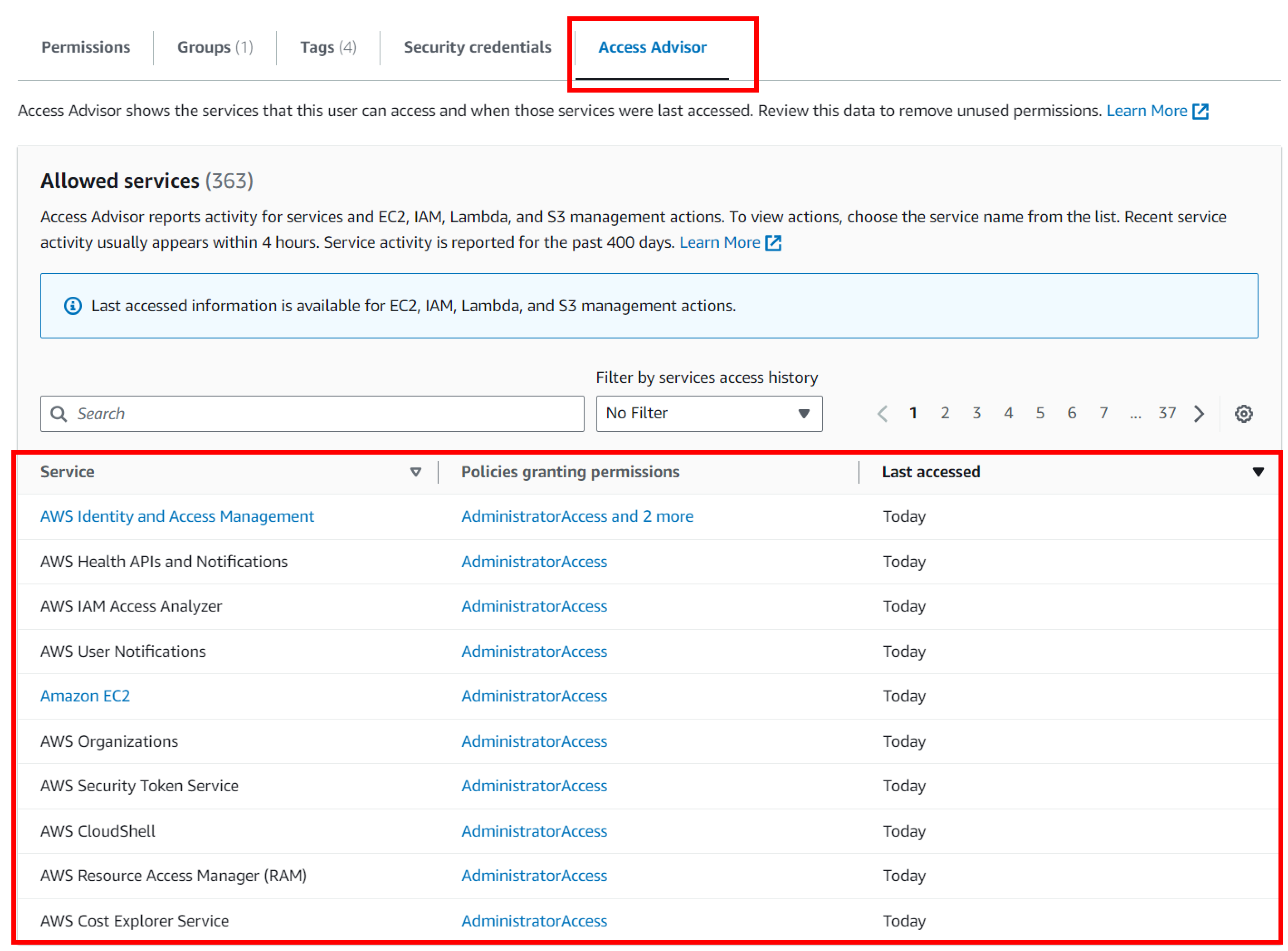
Task: Go to next page arrow
Action: pos(1200,413)
